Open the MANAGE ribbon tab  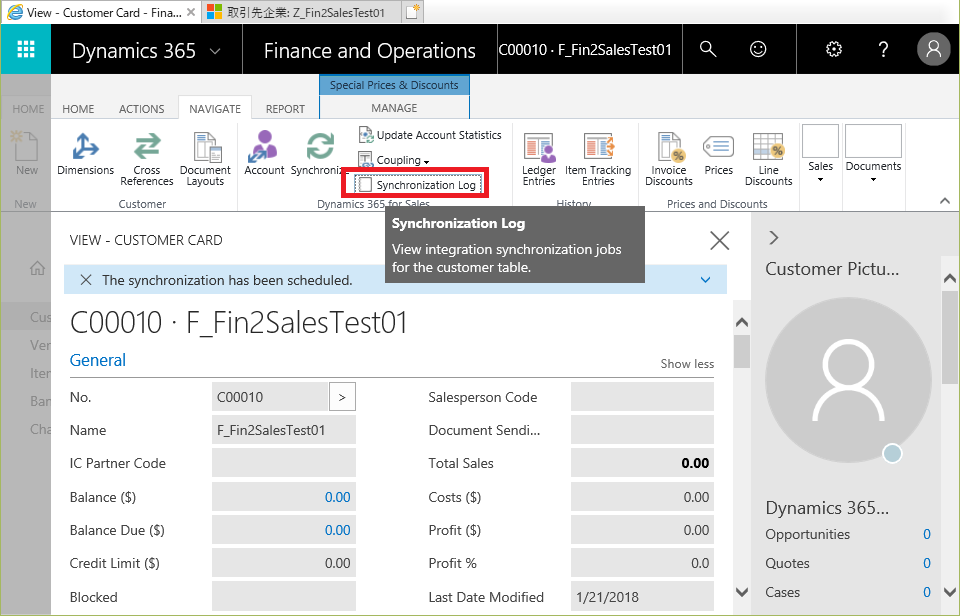tap(394, 108)
